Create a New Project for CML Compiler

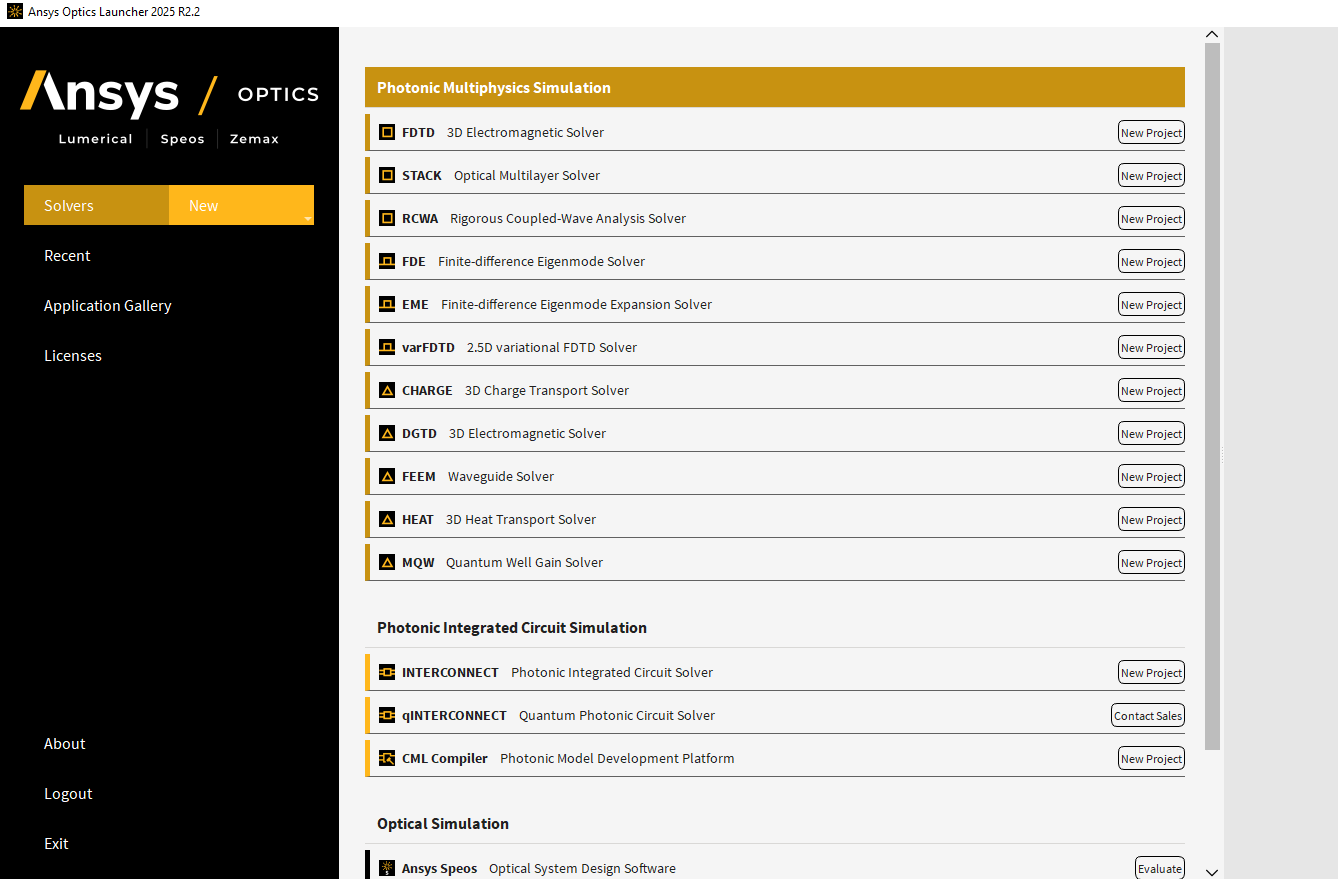[1151, 759]
